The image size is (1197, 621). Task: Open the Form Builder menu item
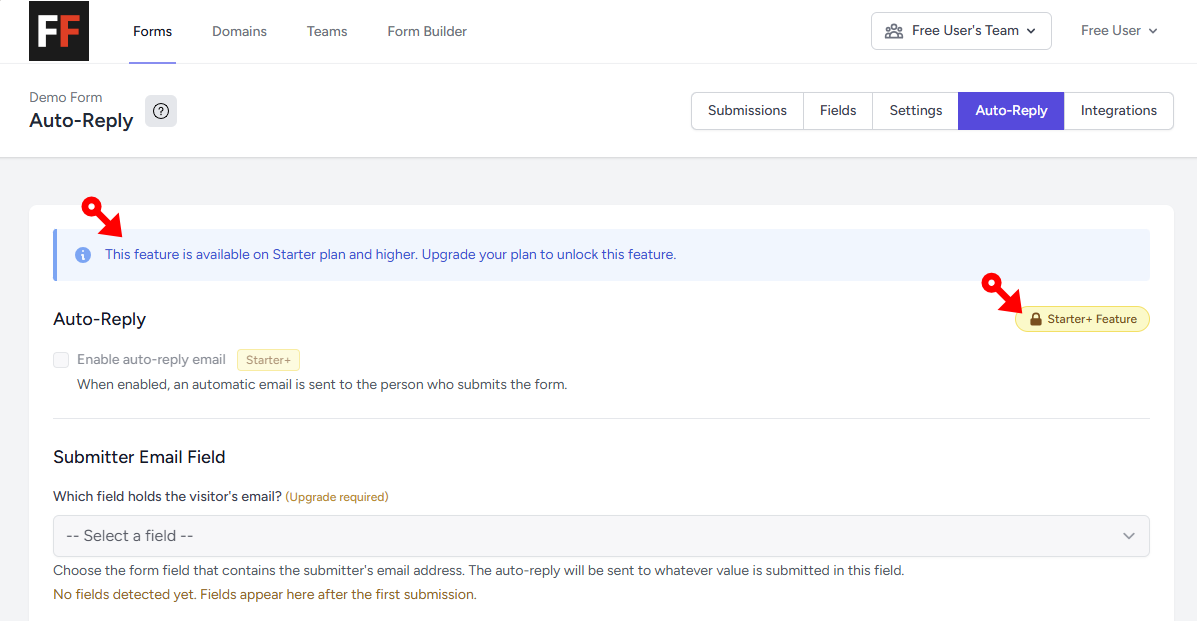(427, 31)
